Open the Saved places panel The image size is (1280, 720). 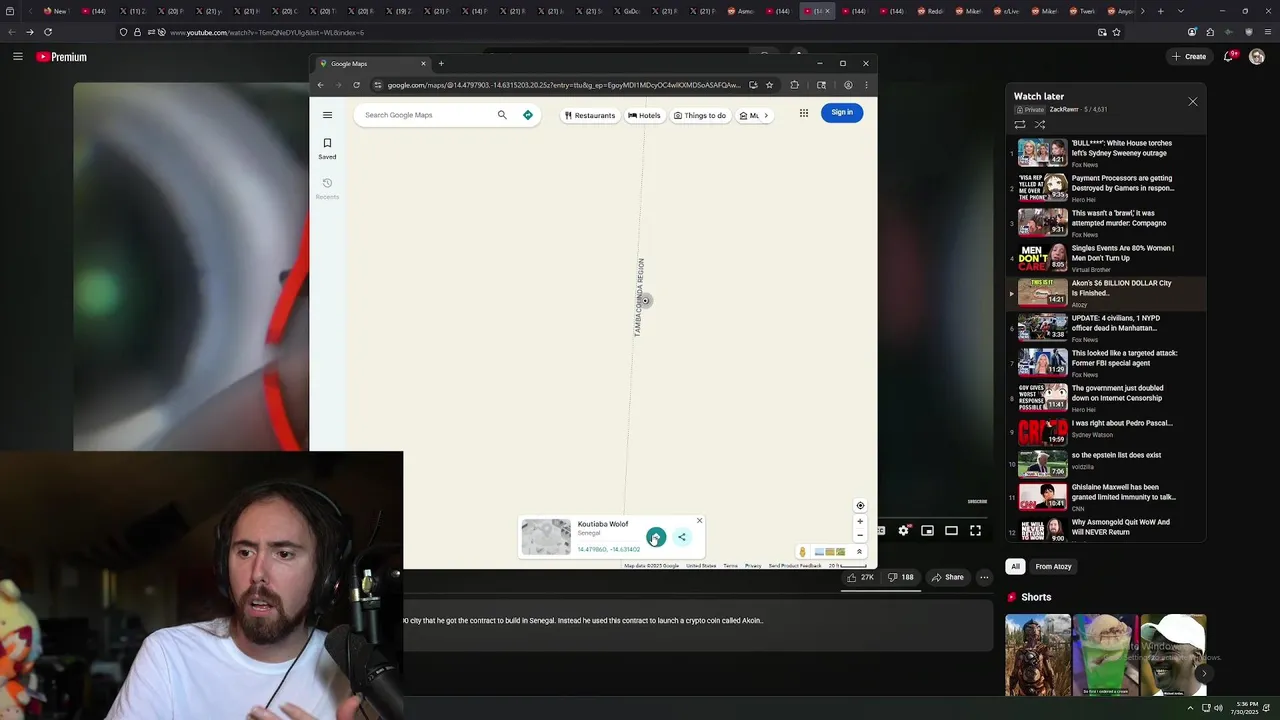[x=327, y=149]
